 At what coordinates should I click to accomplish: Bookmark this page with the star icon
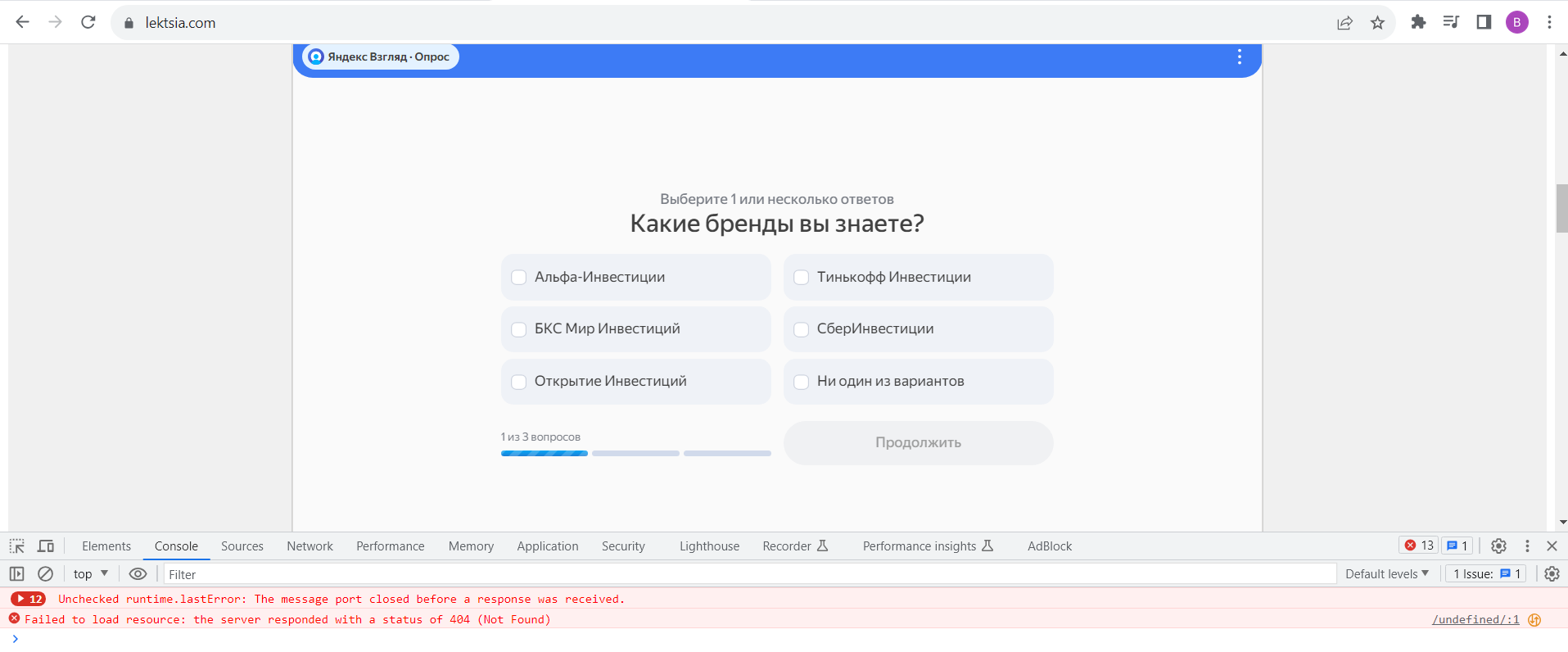tap(1377, 23)
